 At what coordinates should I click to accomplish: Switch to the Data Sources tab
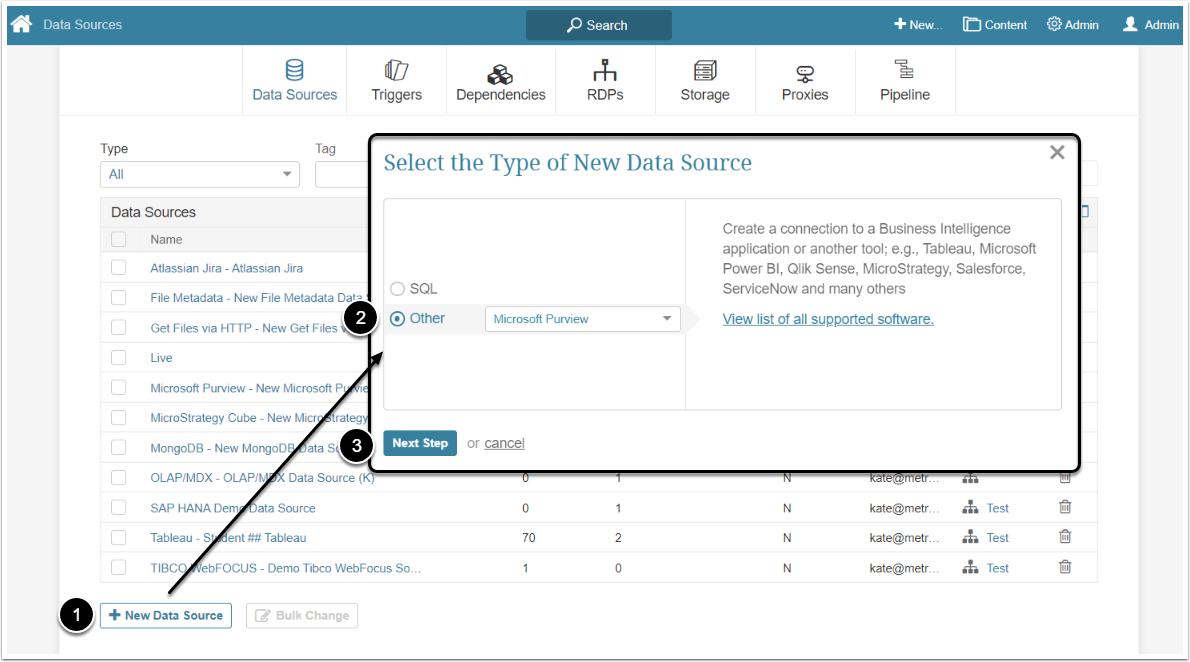294,81
